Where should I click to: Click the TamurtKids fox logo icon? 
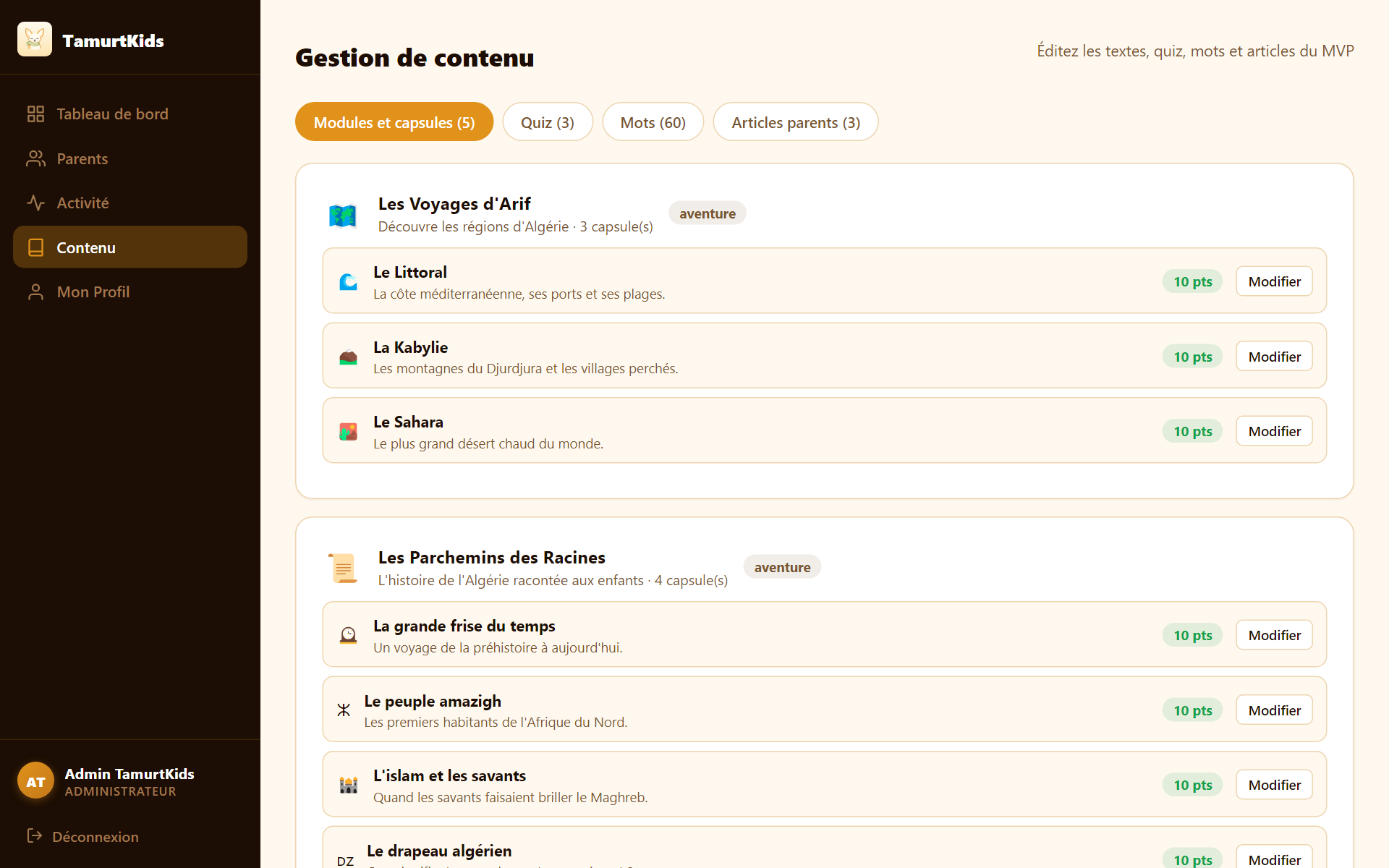point(35,39)
